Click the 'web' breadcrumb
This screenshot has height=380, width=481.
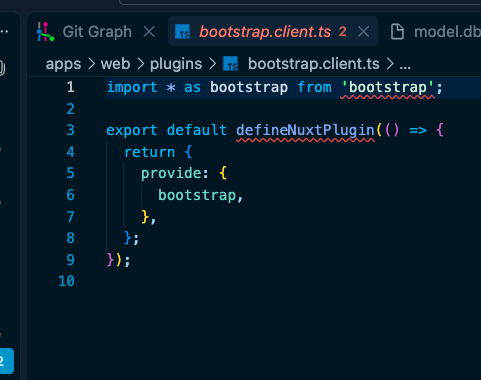[x=115, y=64]
